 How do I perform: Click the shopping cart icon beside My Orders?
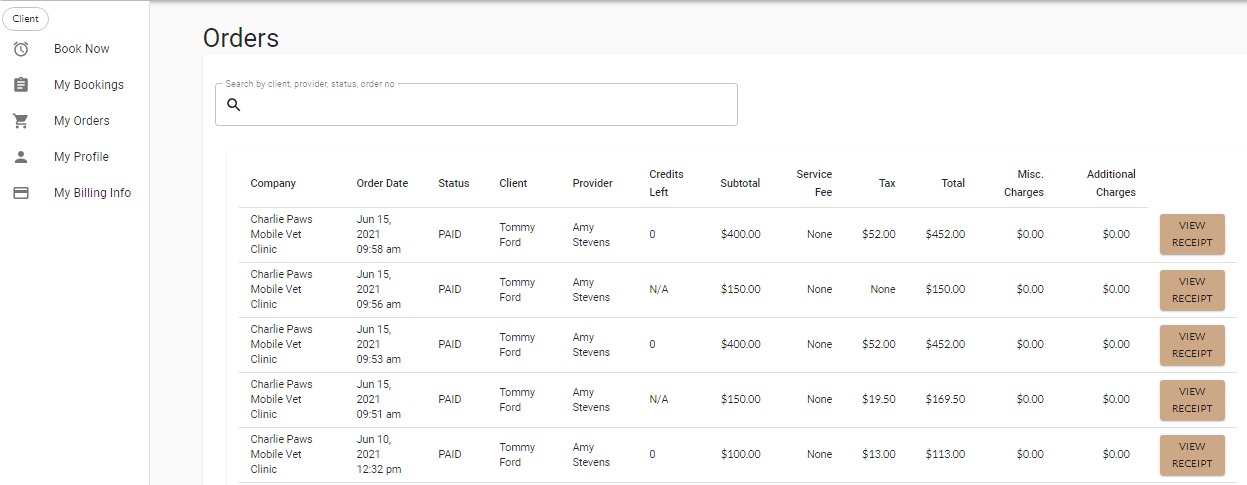21,121
